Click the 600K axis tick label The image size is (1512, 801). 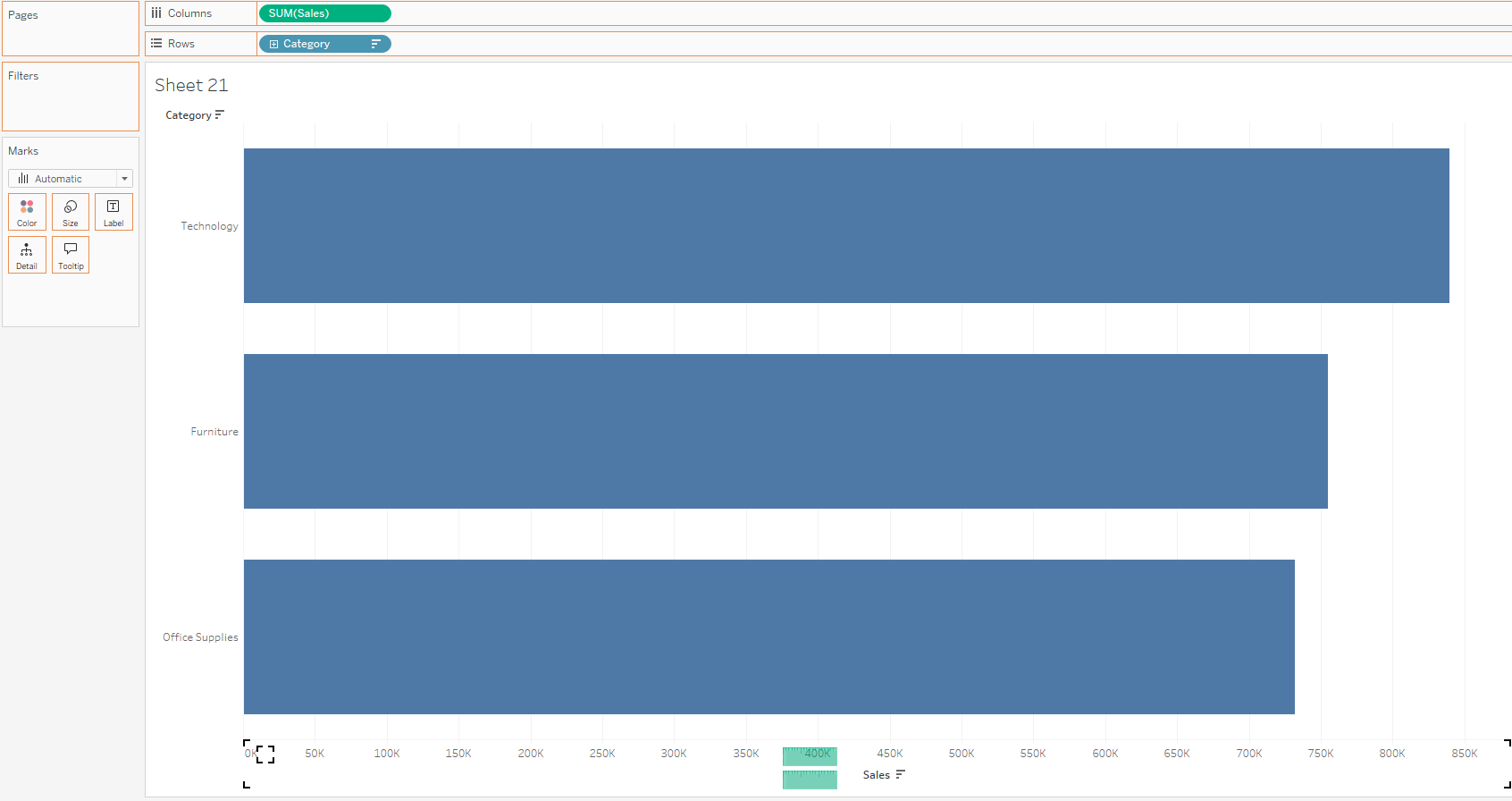pyautogui.click(x=1105, y=754)
